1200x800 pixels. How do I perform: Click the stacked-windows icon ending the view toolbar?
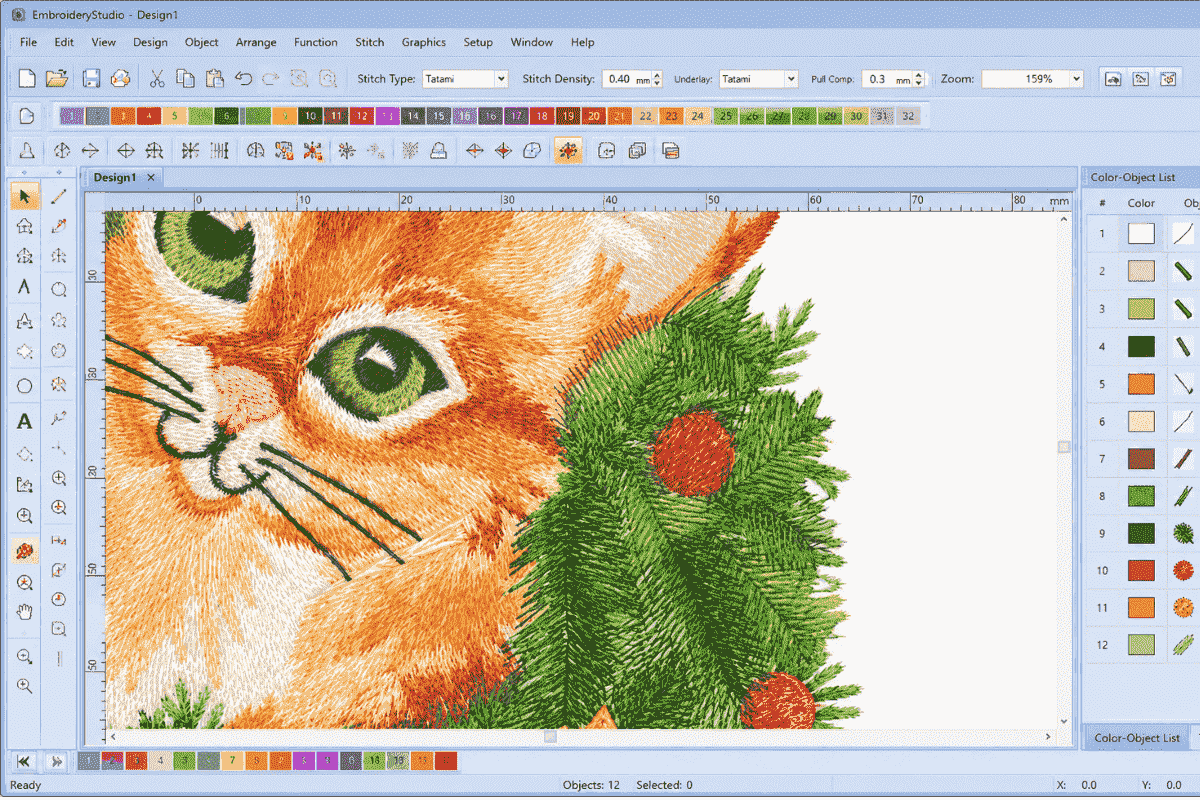pyautogui.click(x=670, y=151)
